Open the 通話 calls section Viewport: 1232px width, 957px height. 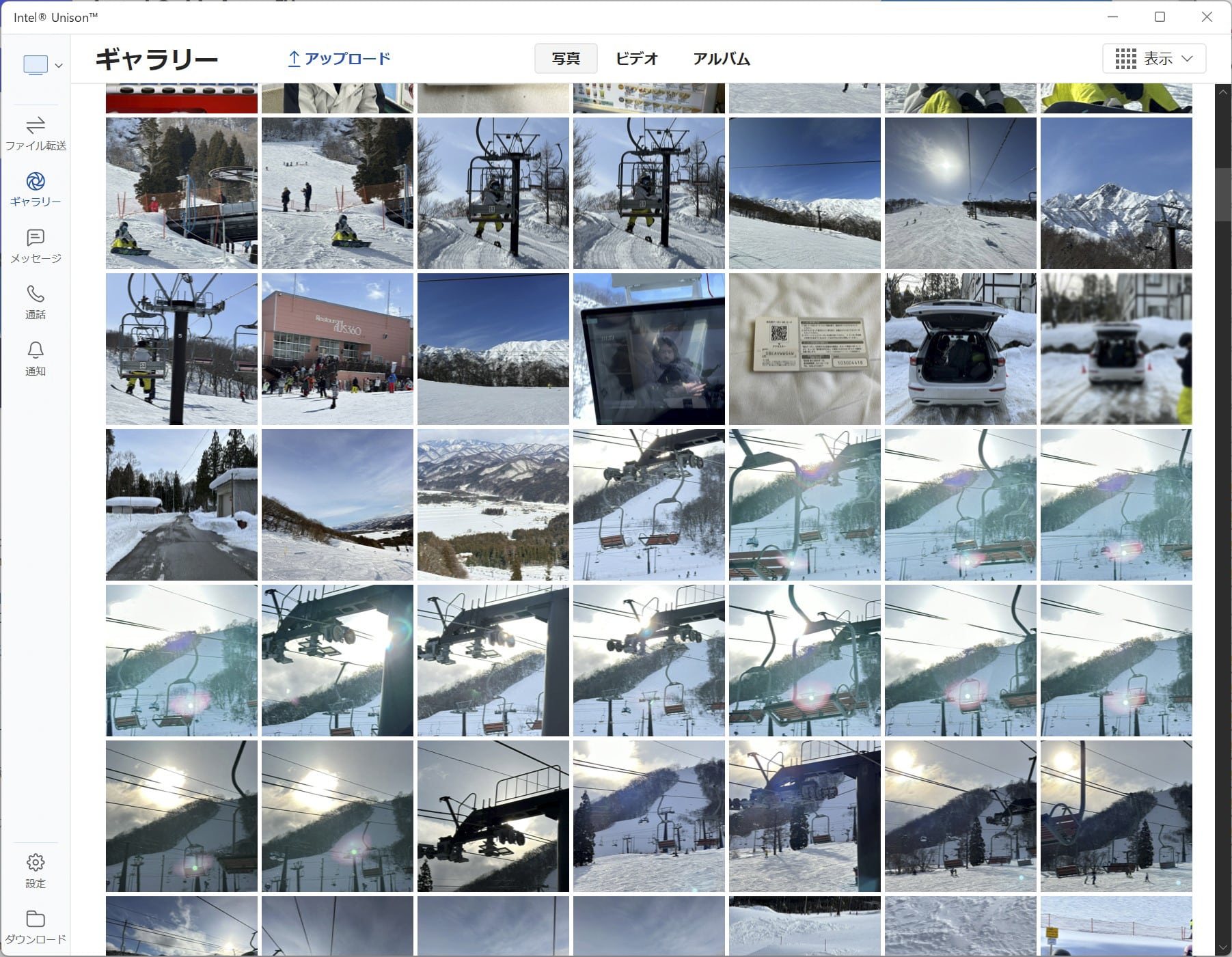(x=36, y=302)
